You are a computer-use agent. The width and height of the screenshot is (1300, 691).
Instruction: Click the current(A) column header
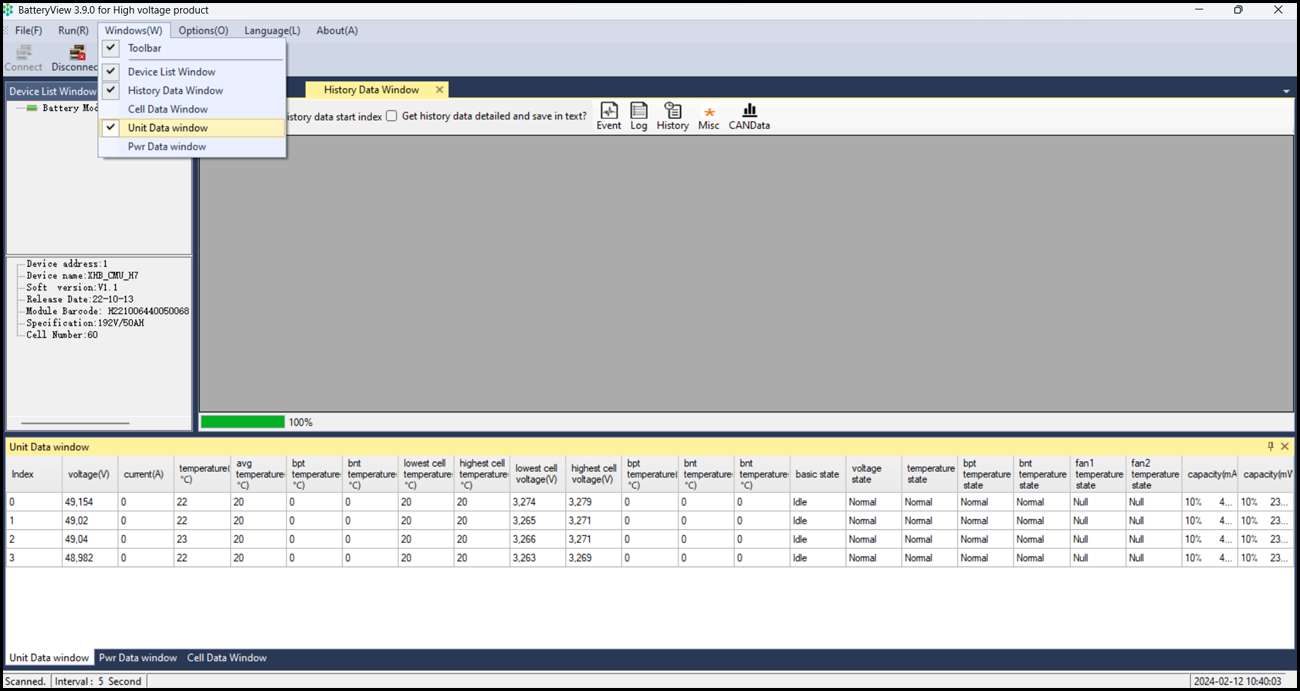[x=146, y=474]
